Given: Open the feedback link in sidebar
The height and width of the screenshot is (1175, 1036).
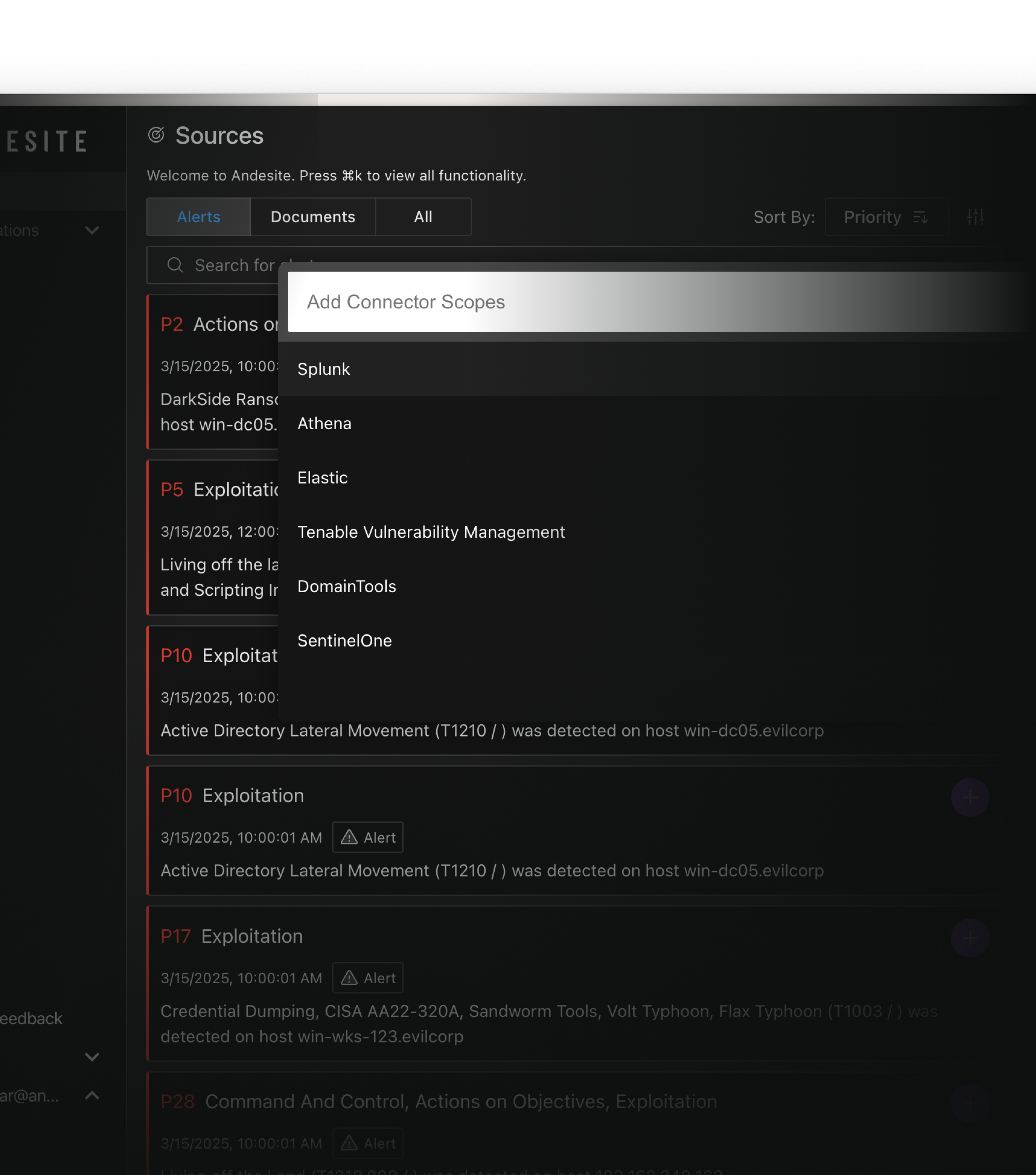Looking at the screenshot, I should coord(31,1018).
